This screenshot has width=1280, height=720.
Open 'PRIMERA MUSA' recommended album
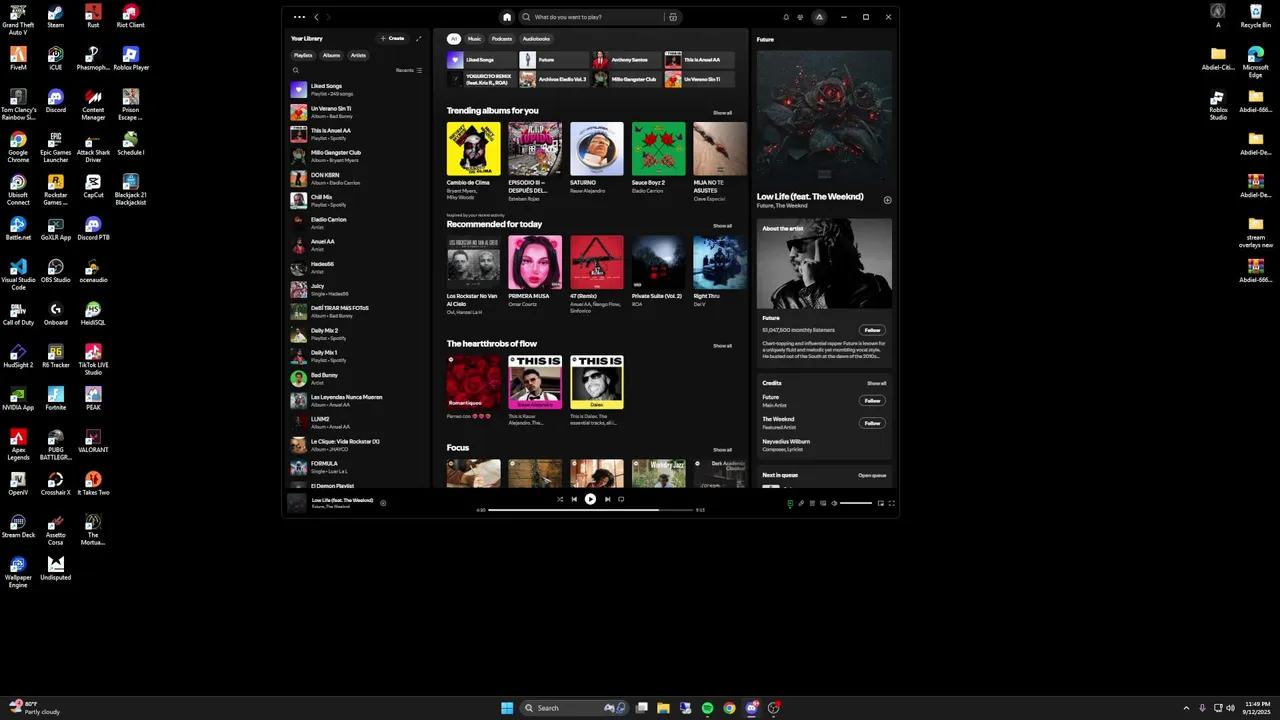[x=535, y=262]
